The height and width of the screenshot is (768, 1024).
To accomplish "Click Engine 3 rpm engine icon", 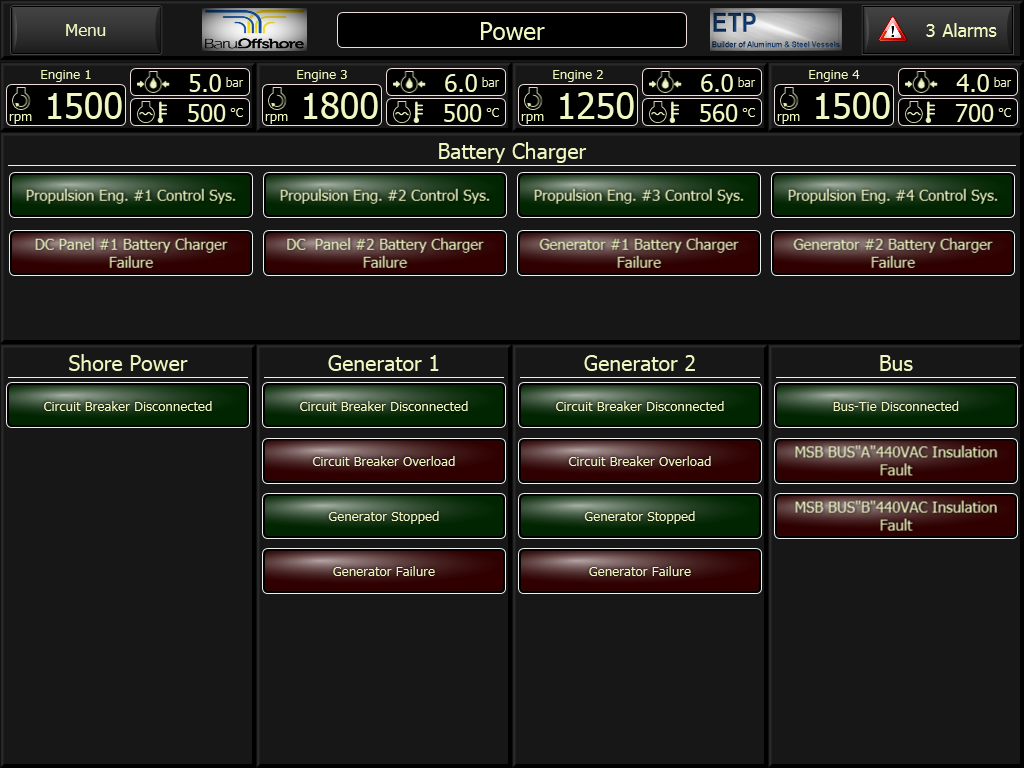I will pyautogui.click(x=277, y=99).
